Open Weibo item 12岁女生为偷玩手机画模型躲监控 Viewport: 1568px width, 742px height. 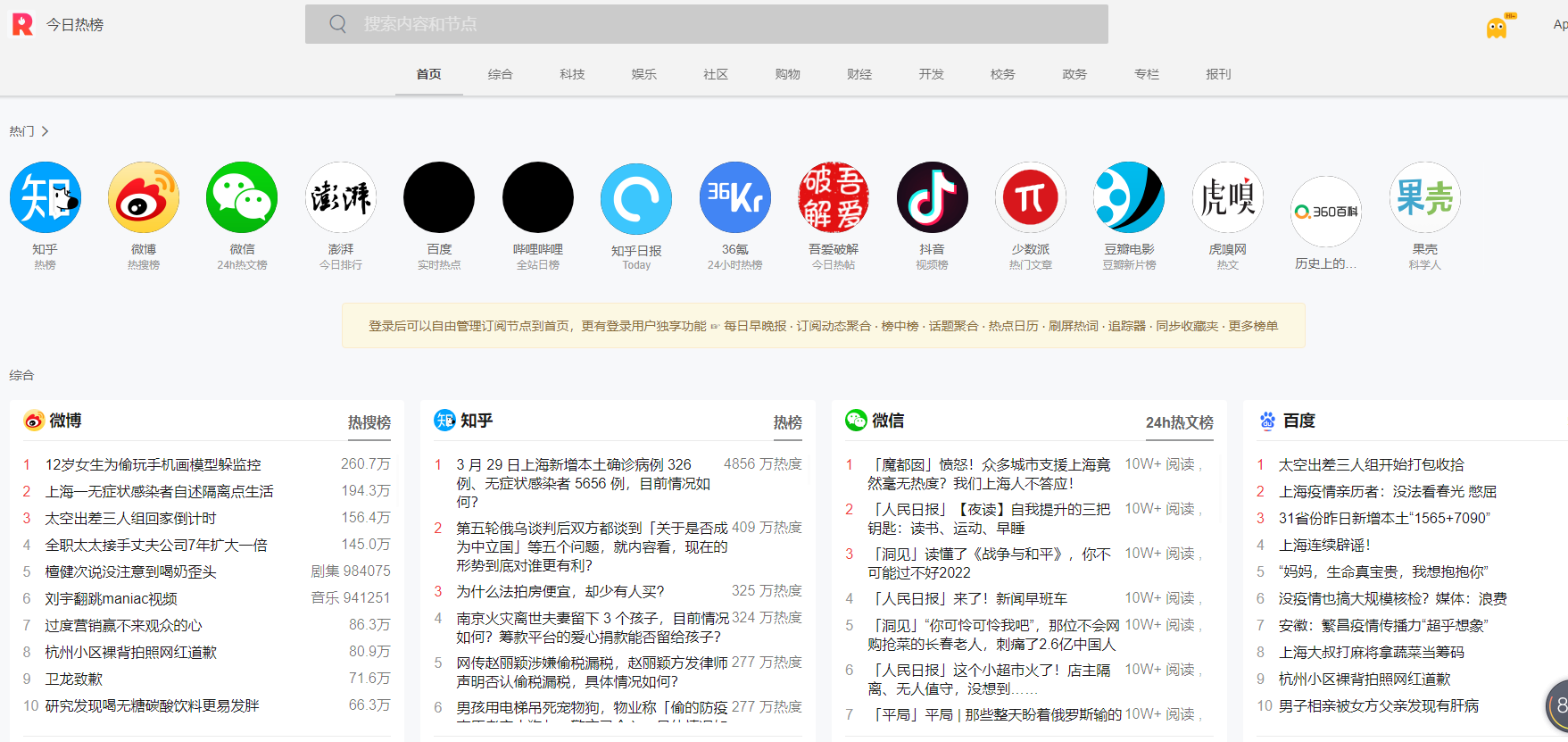coord(153,464)
